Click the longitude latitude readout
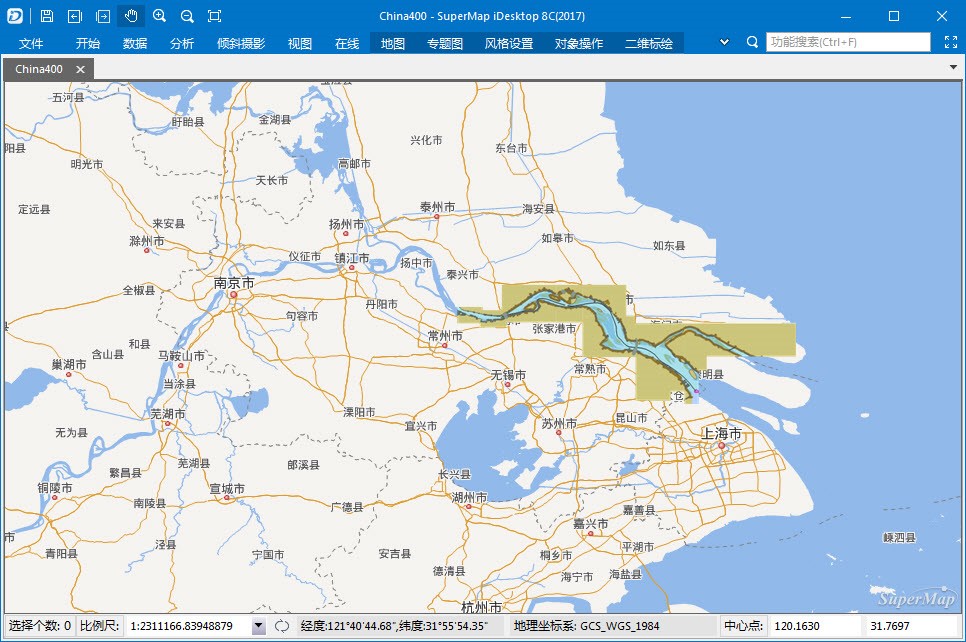The width and height of the screenshot is (966, 642). point(394,626)
